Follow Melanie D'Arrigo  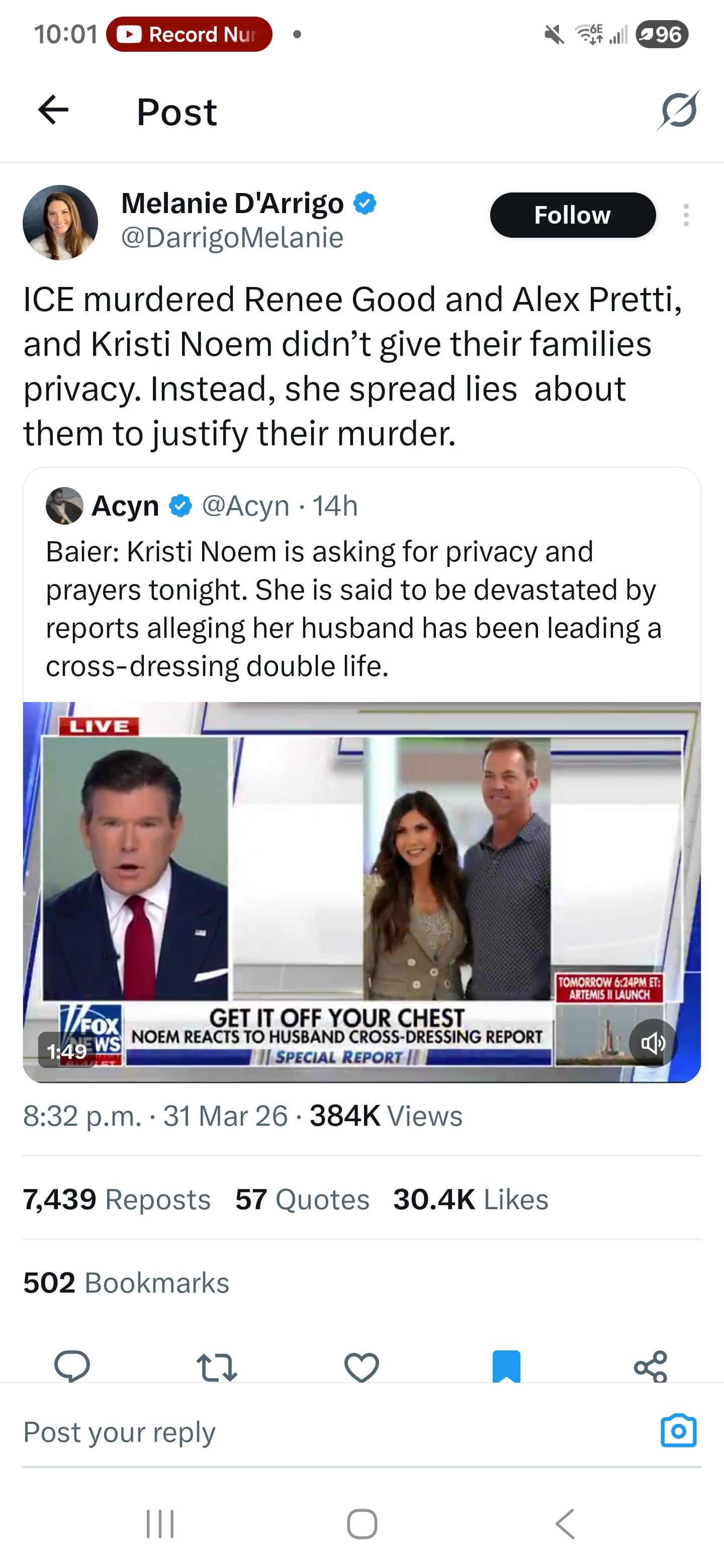(x=572, y=215)
